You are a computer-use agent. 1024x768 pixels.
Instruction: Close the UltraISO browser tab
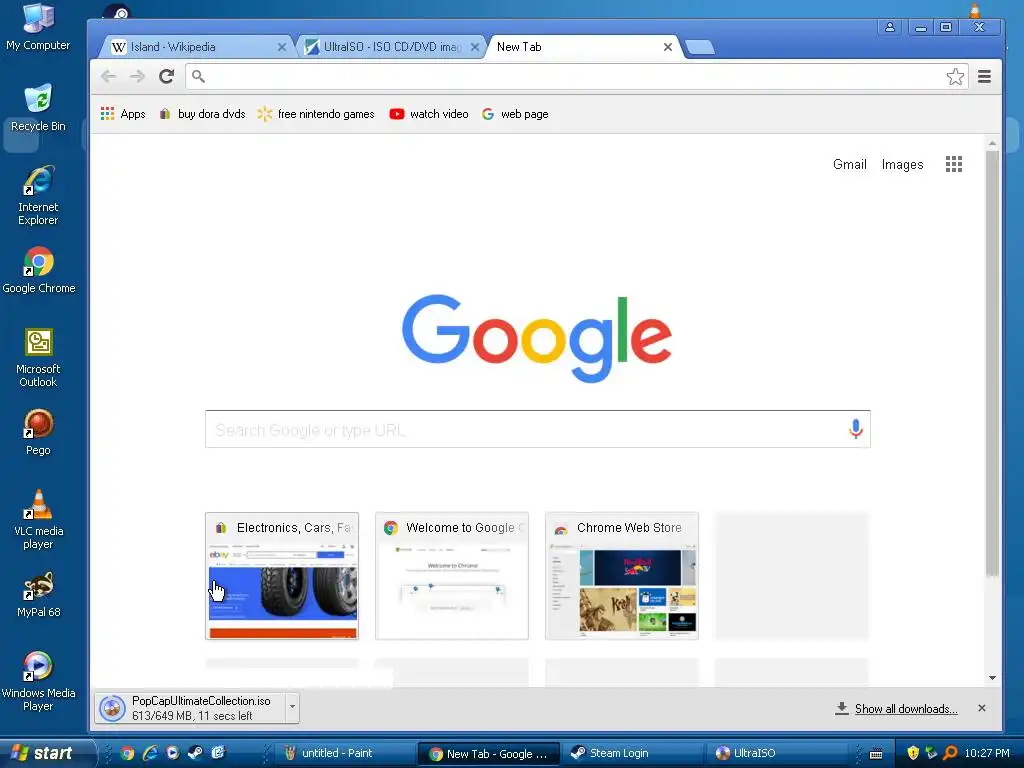point(475,47)
